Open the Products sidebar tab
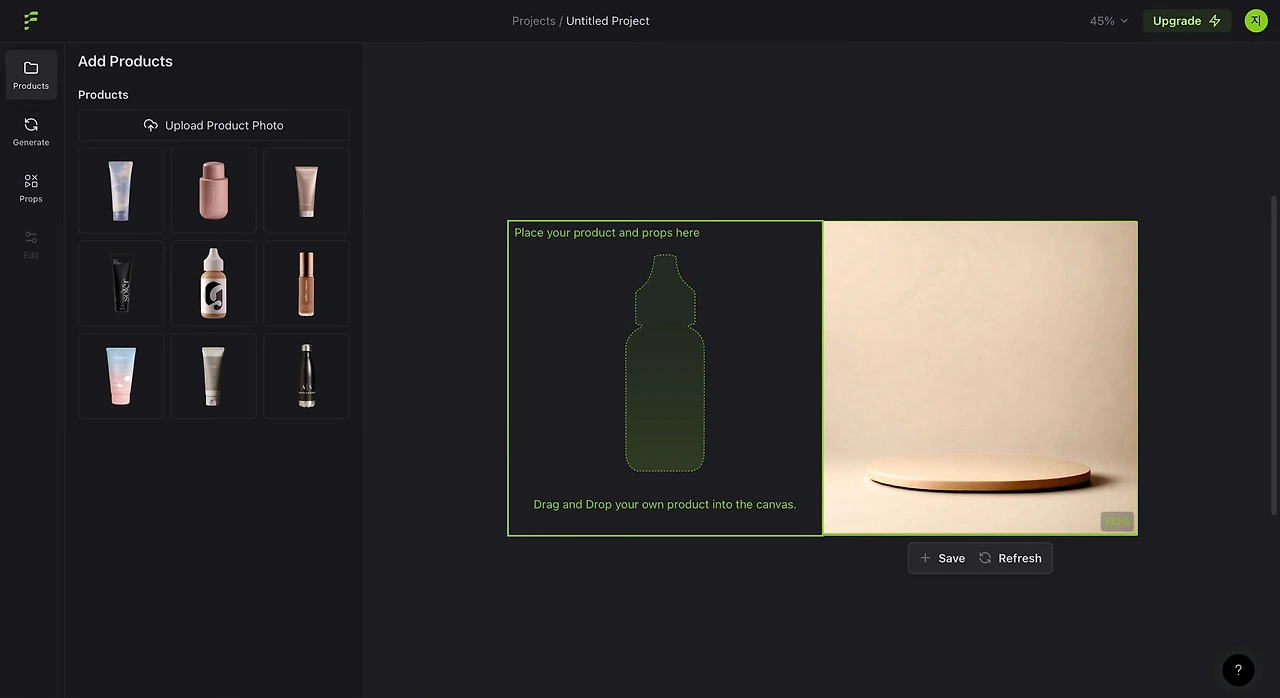 point(31,75)
